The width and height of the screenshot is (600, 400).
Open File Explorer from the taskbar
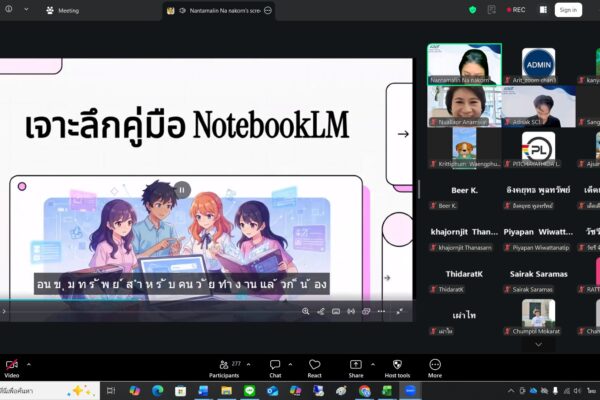tap(227, 391)
